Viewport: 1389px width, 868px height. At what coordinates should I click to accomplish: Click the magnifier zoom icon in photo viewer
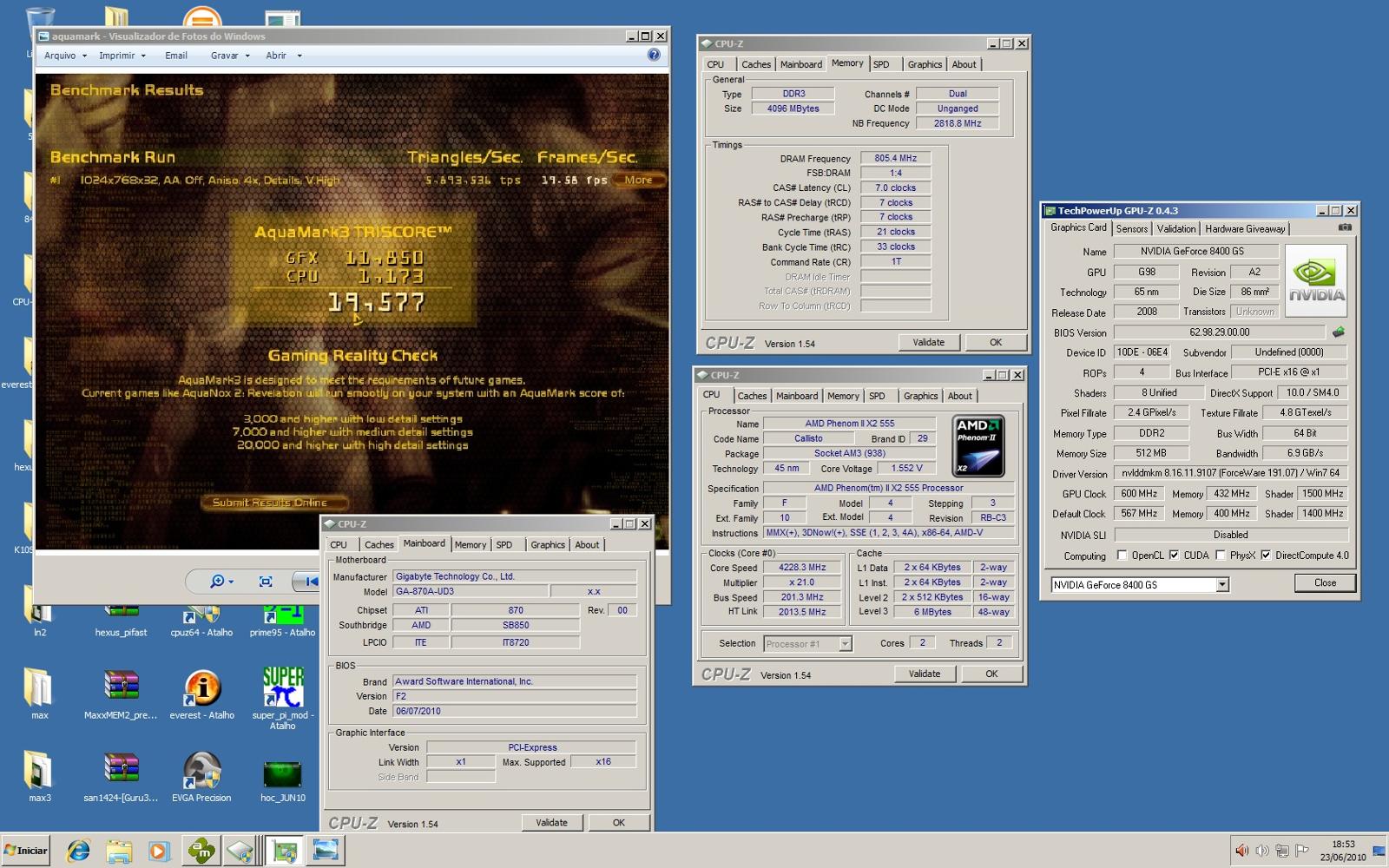217,581
